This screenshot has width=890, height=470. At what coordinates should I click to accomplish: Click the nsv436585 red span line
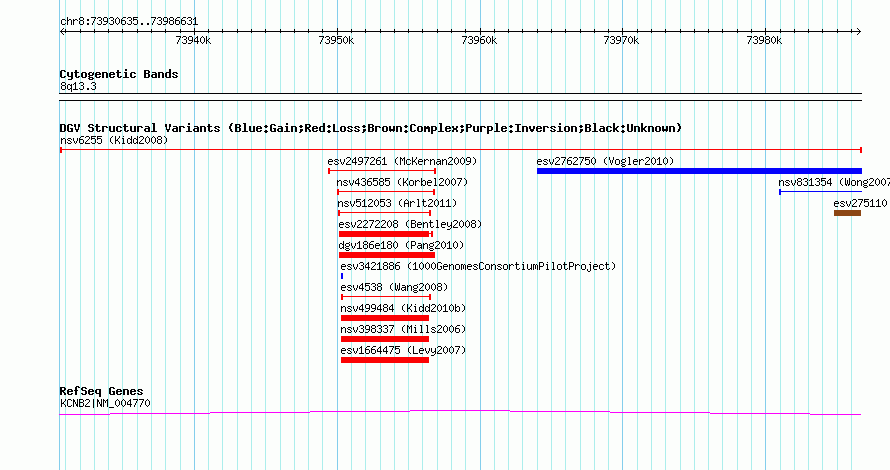[386, 192]
